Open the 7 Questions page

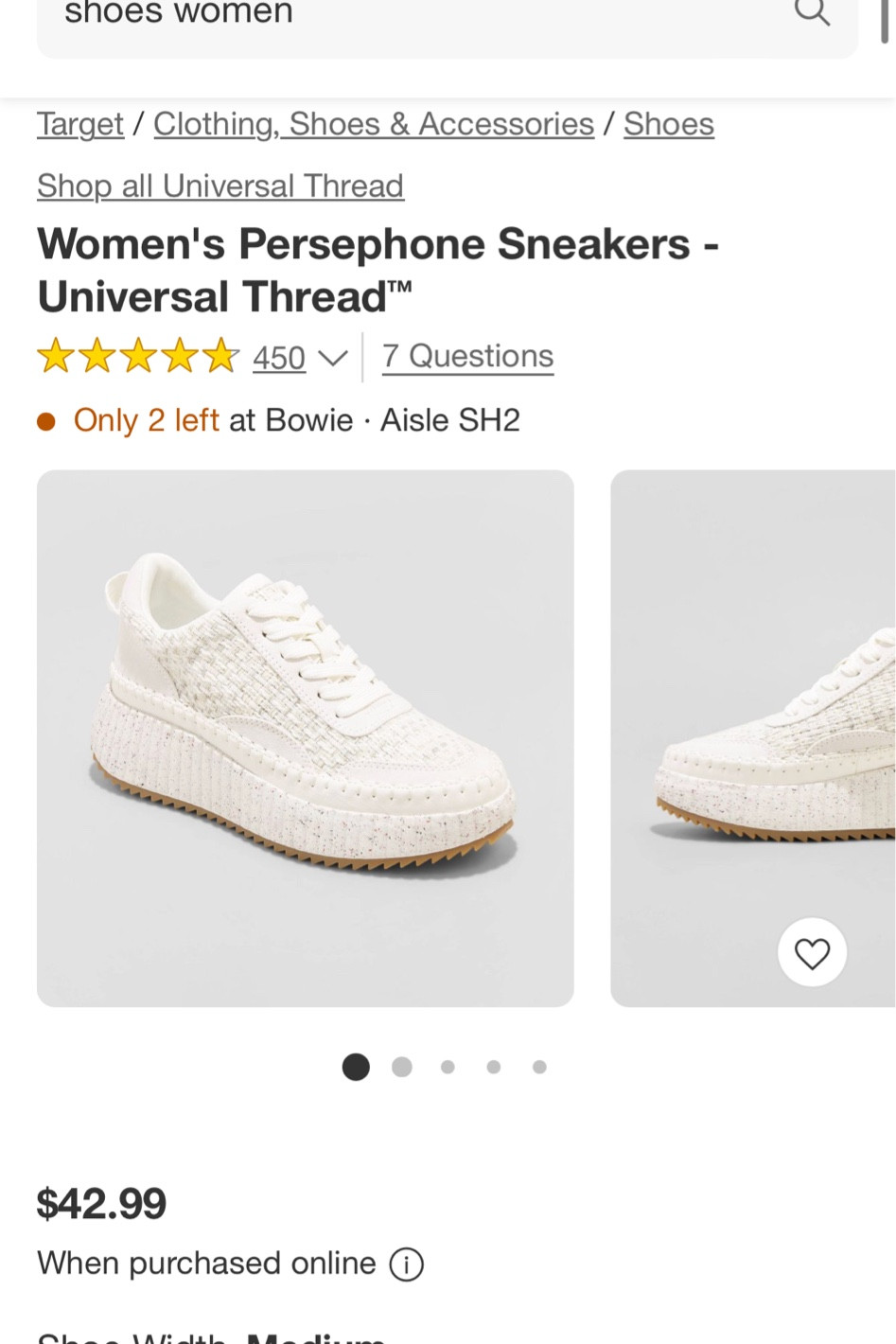[467, 356]
